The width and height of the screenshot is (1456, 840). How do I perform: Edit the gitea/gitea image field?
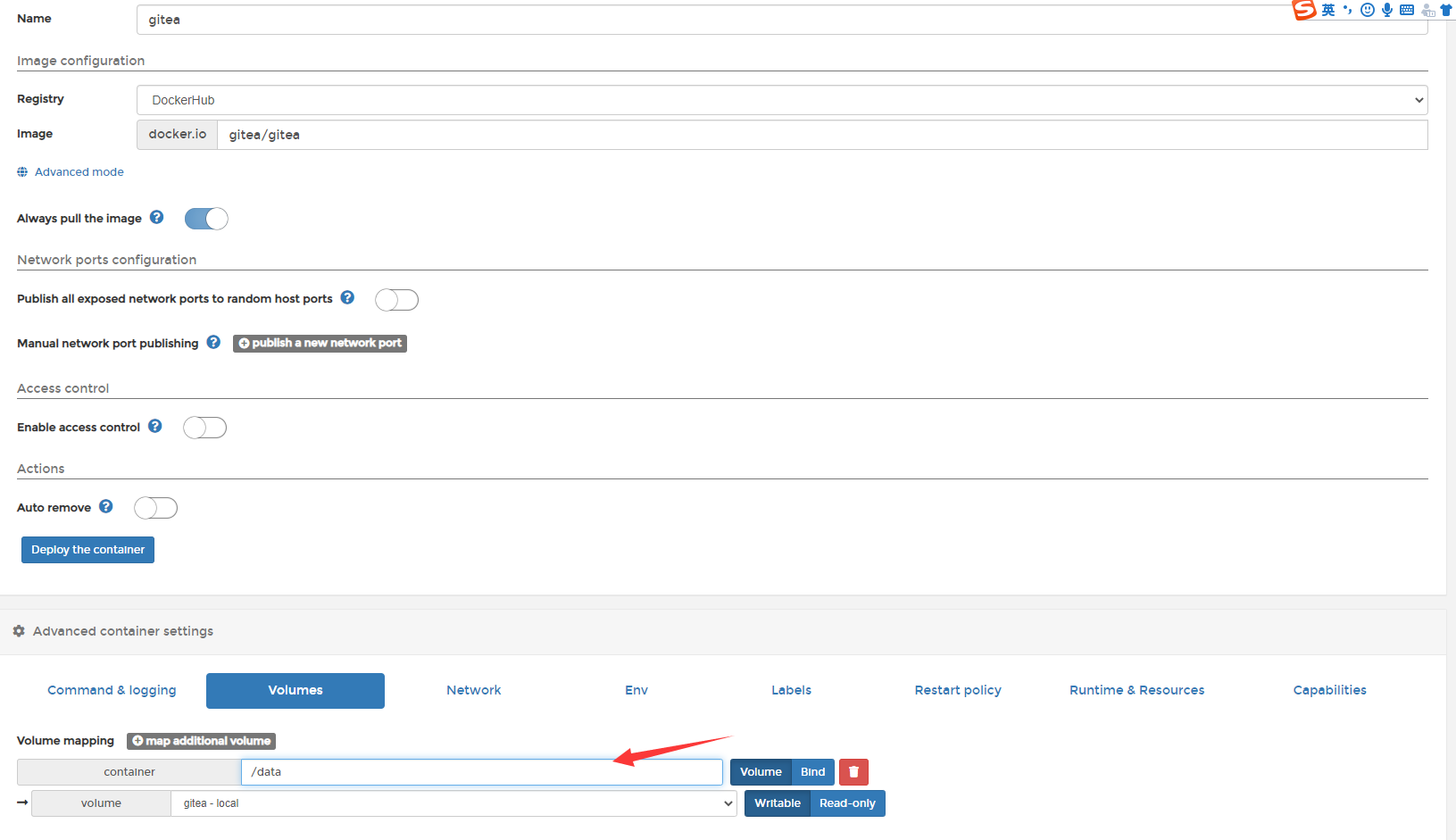(822, 135)
